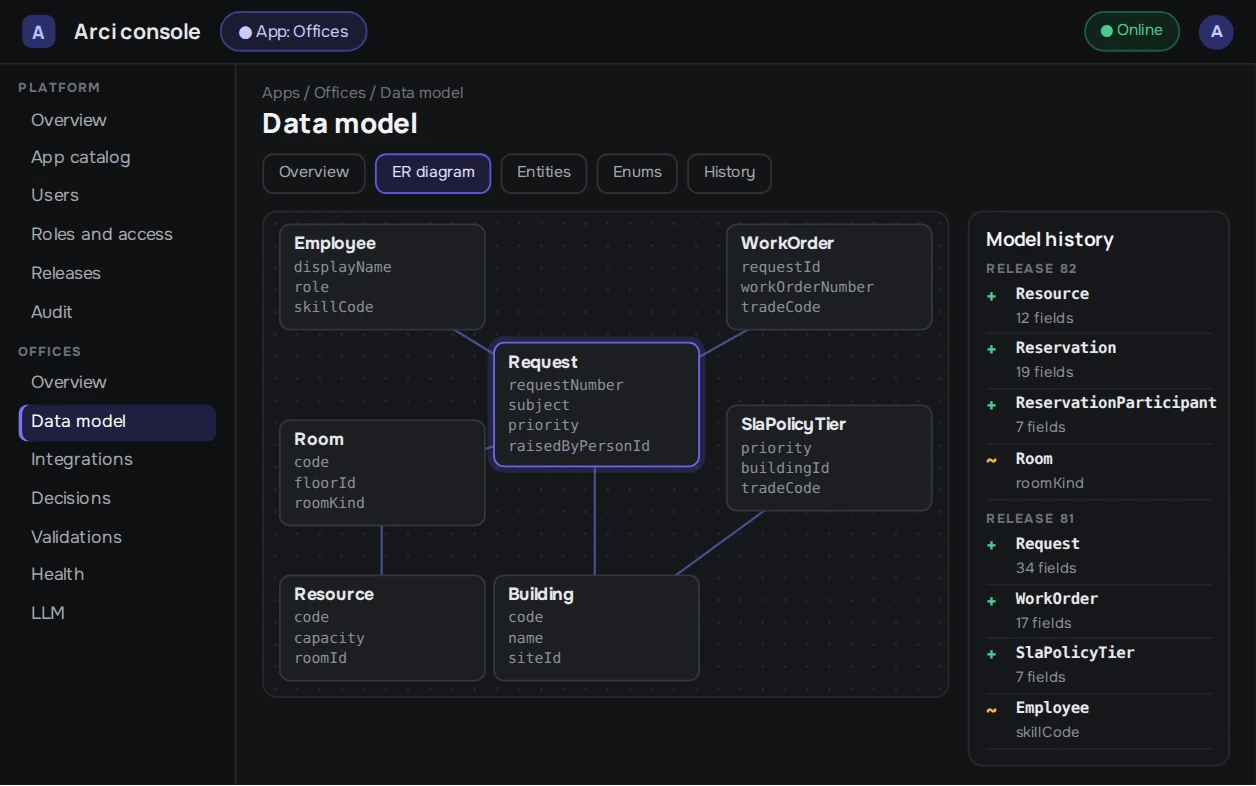The width and height of the screenshot is (1256, 786).
Task: Open Resource entry in Model history
Action: click(1098, 306)
